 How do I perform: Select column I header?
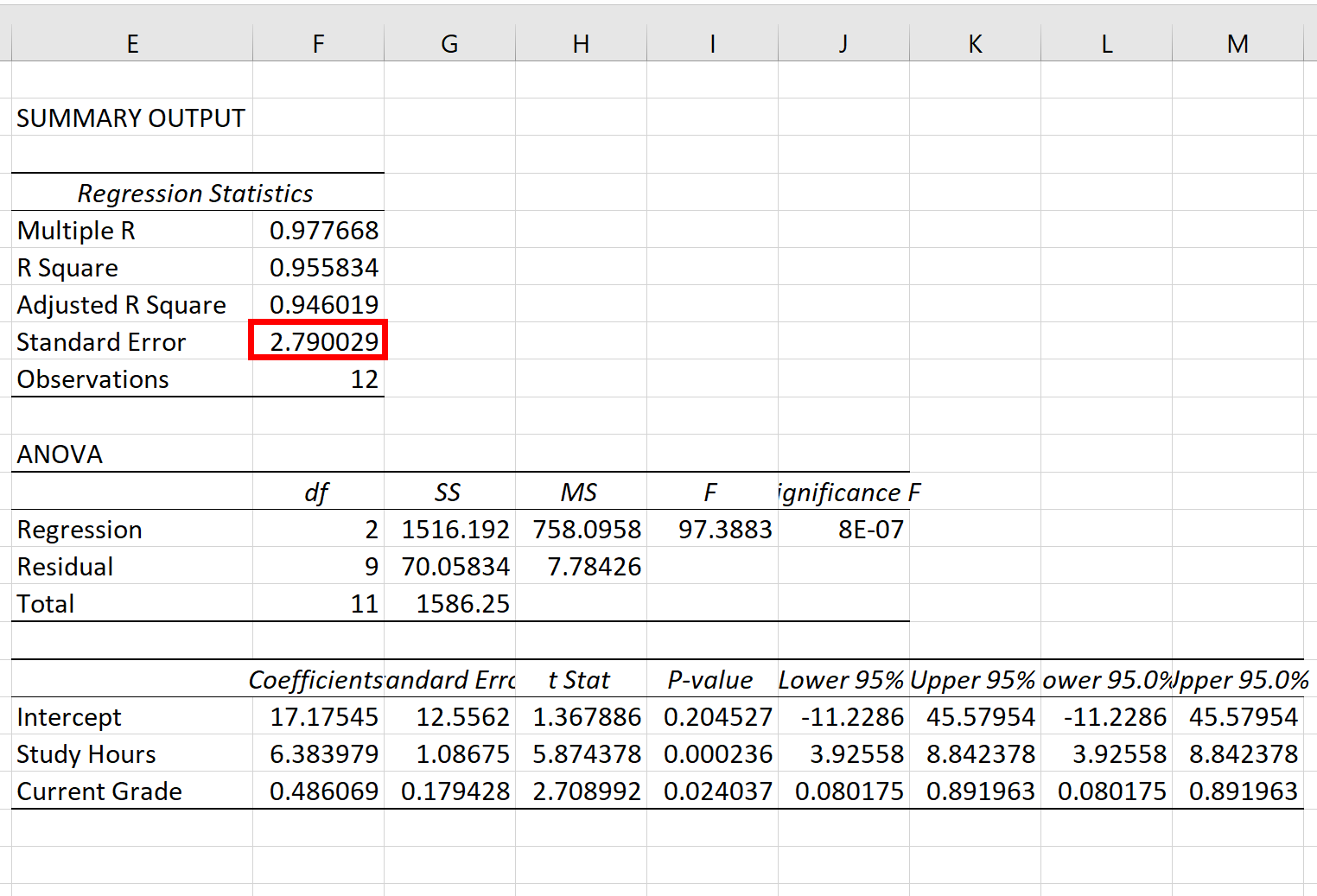[712, 43]
